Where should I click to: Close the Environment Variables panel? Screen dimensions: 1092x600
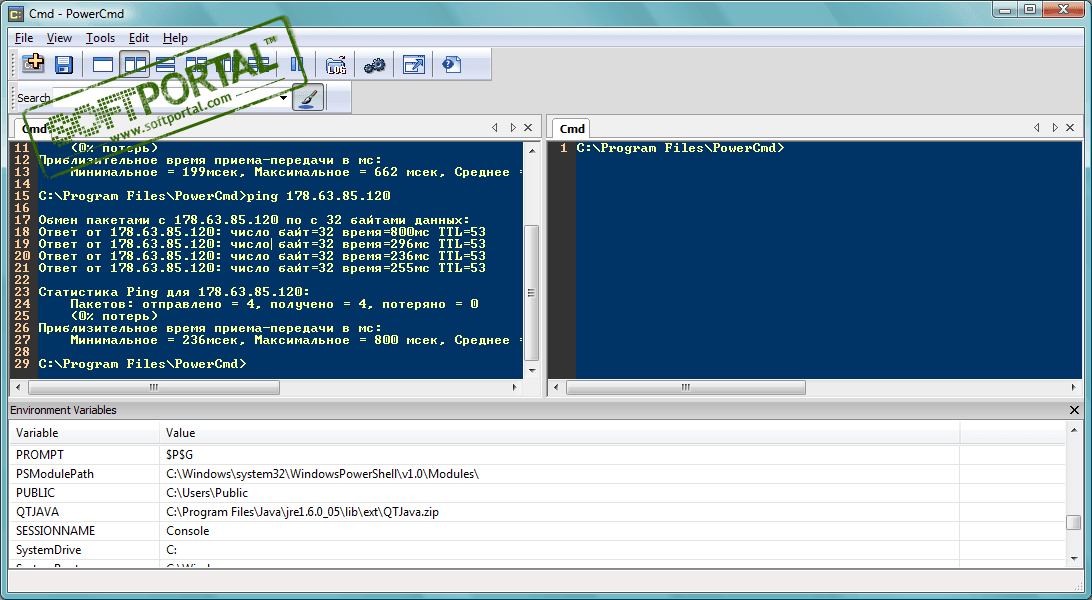coord(1074,410)
